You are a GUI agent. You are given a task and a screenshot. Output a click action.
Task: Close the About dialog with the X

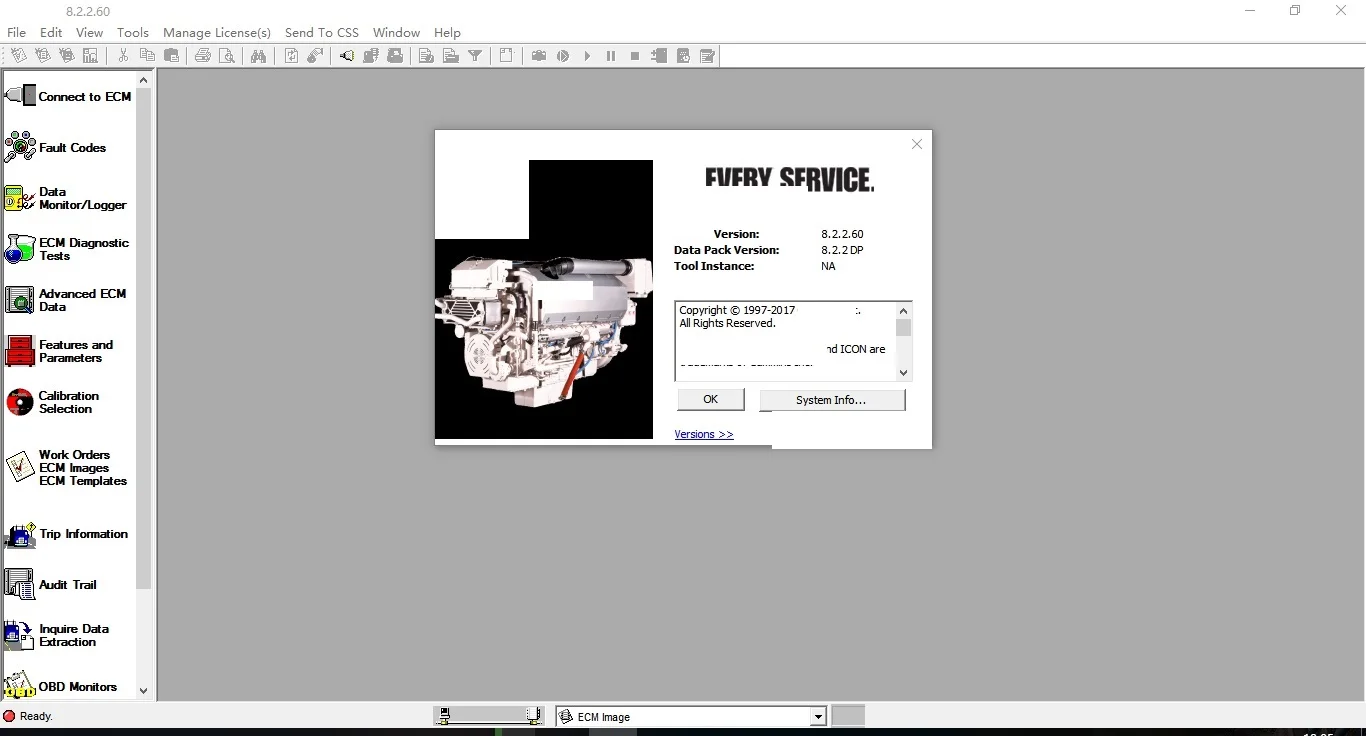point(917,144)
